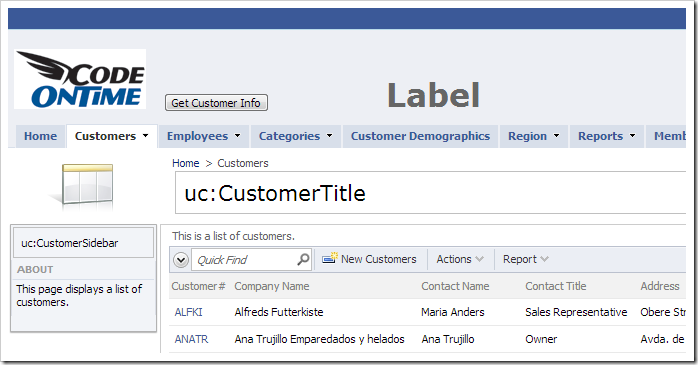Expand the Categories menu arrow
Screen dimensions: 698x365
329,136
